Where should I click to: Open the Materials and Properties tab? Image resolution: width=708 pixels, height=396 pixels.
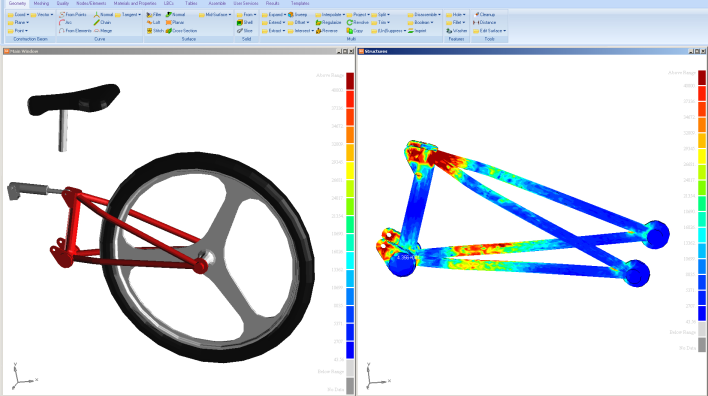[135, 3]
